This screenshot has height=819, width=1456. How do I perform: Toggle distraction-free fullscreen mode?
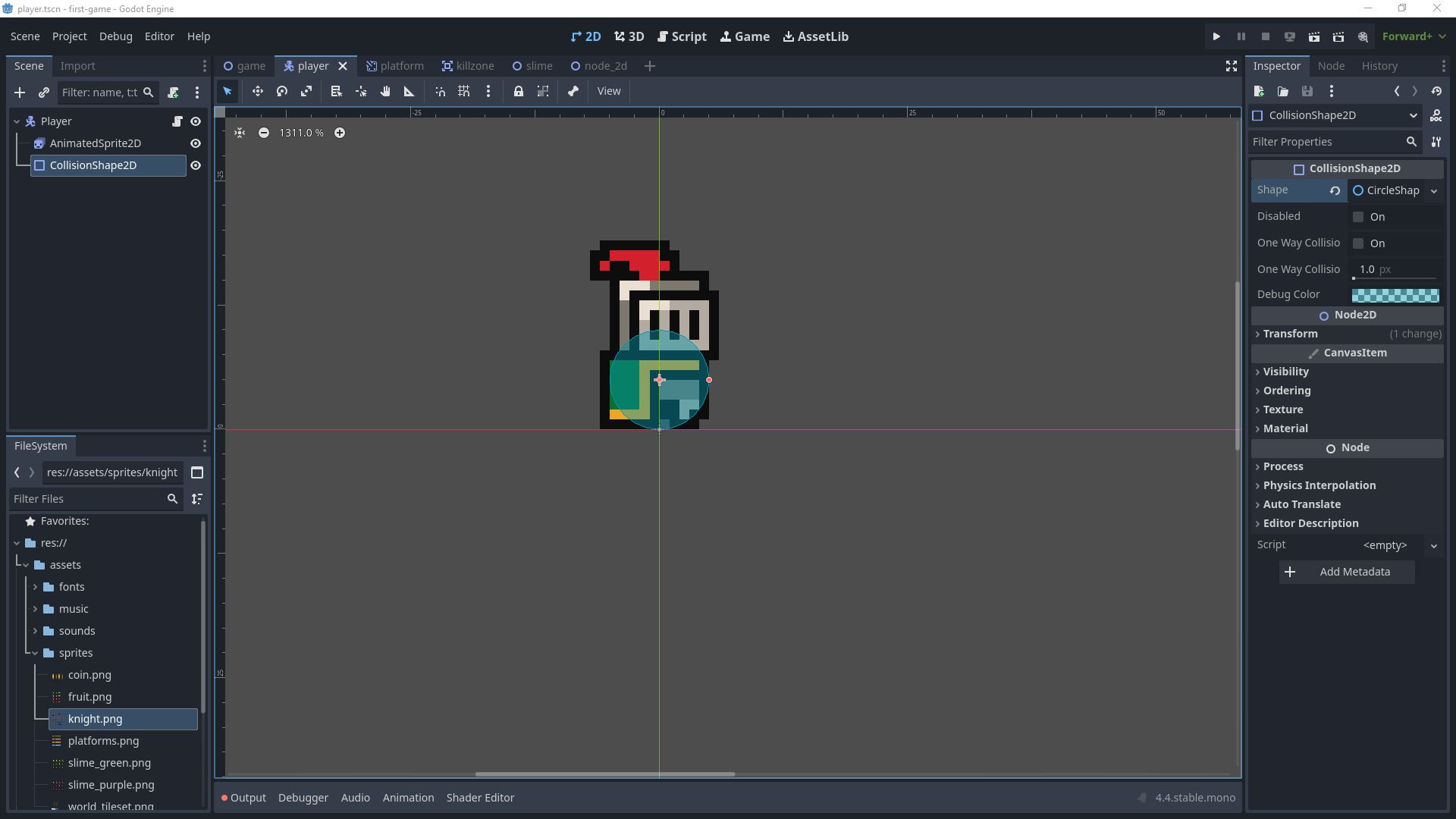tap(1232, 67)
